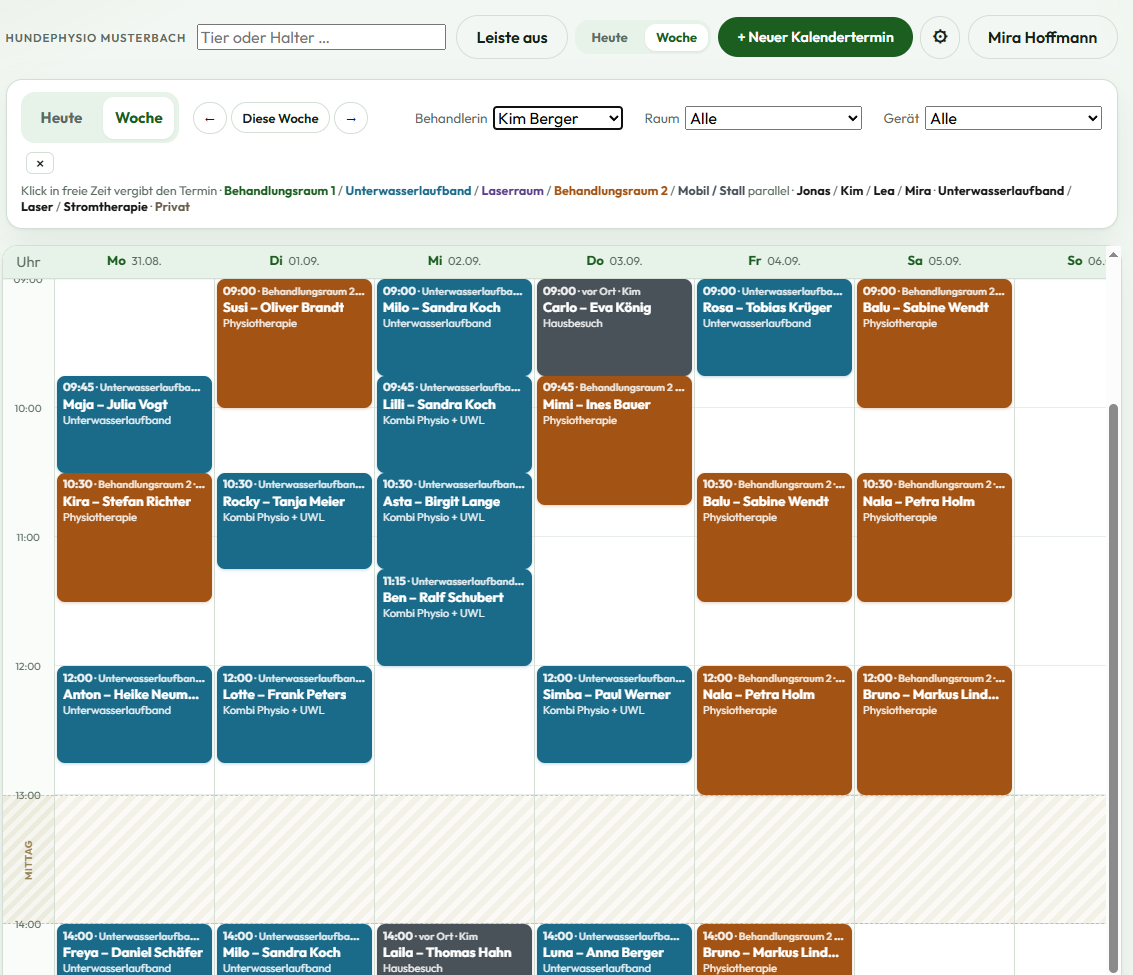Open appointment 'Rosa – Tobias Krüger'

pyautogui.click(x=774, y=327)
